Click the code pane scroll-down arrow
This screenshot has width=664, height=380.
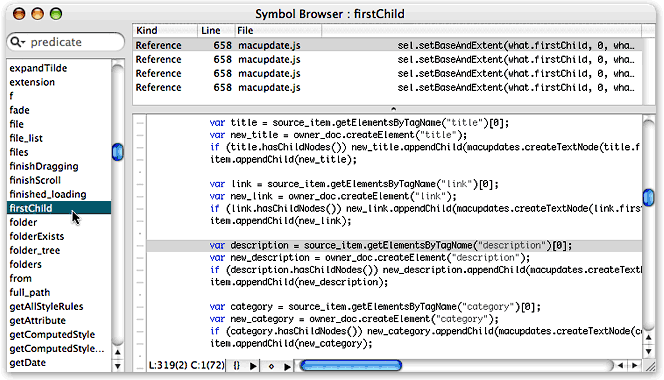tap(648, 352)
